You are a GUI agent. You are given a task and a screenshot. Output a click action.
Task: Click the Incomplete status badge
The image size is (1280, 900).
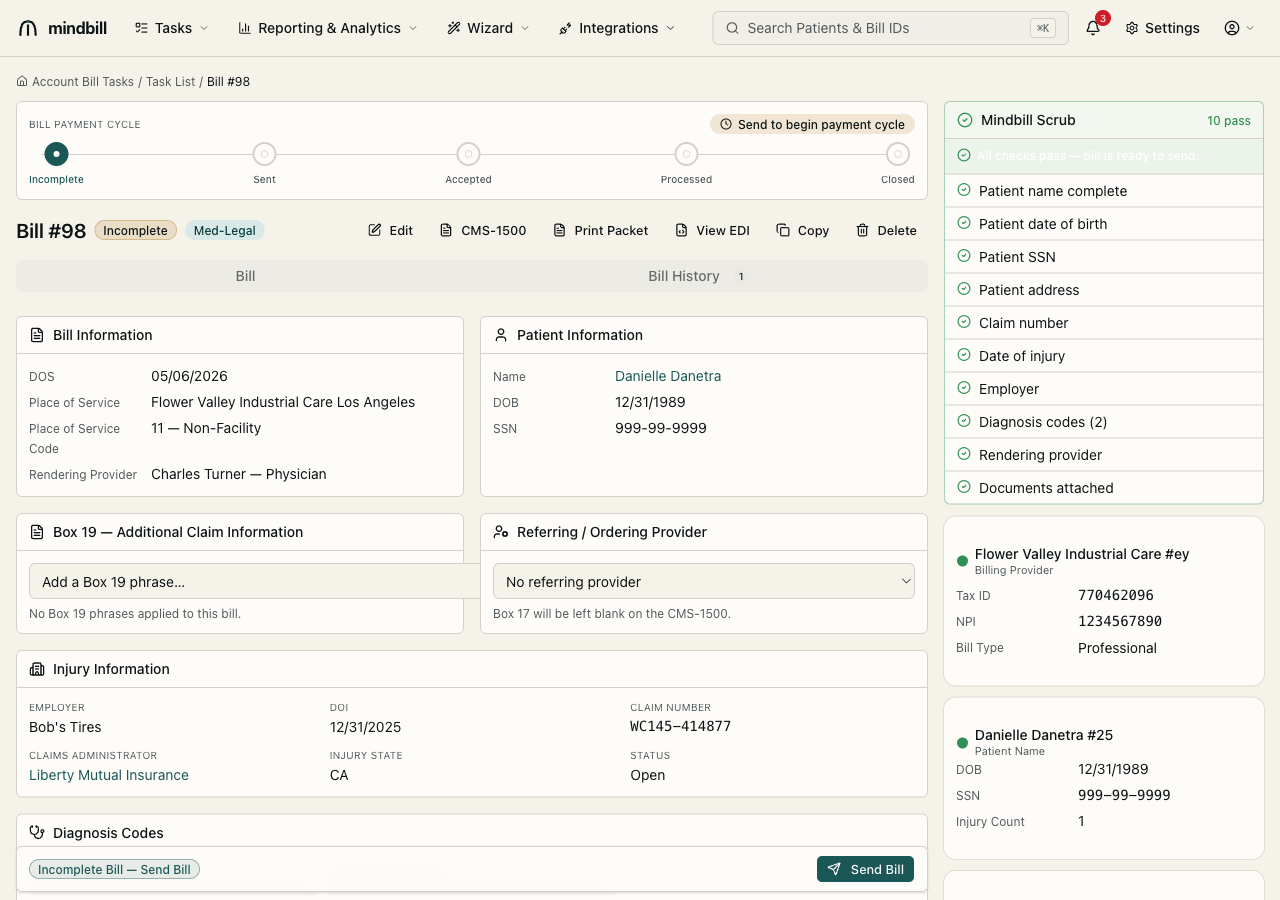coord(136,230)
